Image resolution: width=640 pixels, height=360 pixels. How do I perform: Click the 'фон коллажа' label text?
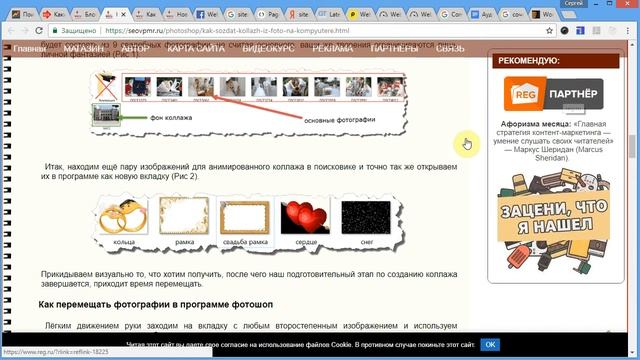point(171,118)
